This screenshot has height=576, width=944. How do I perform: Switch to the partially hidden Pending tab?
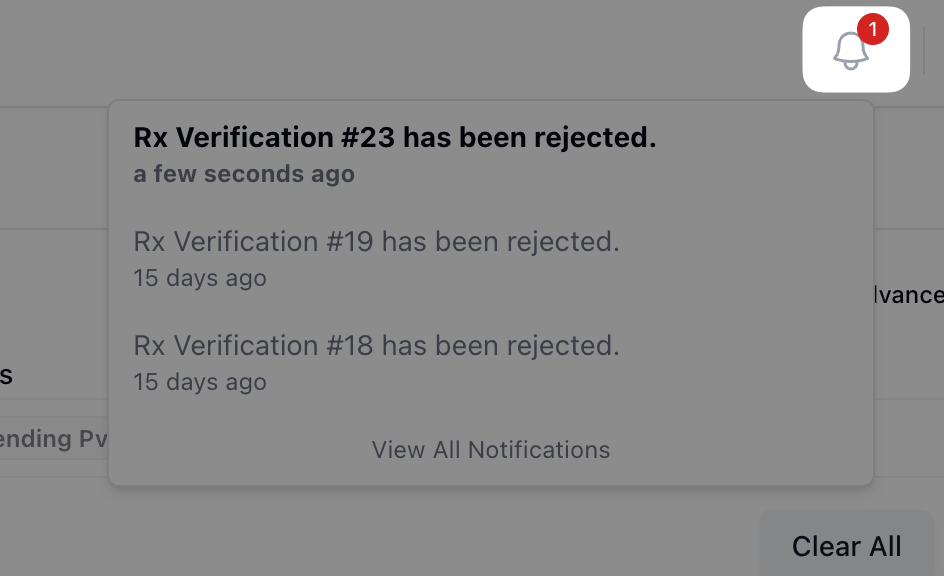click(52, 439)
